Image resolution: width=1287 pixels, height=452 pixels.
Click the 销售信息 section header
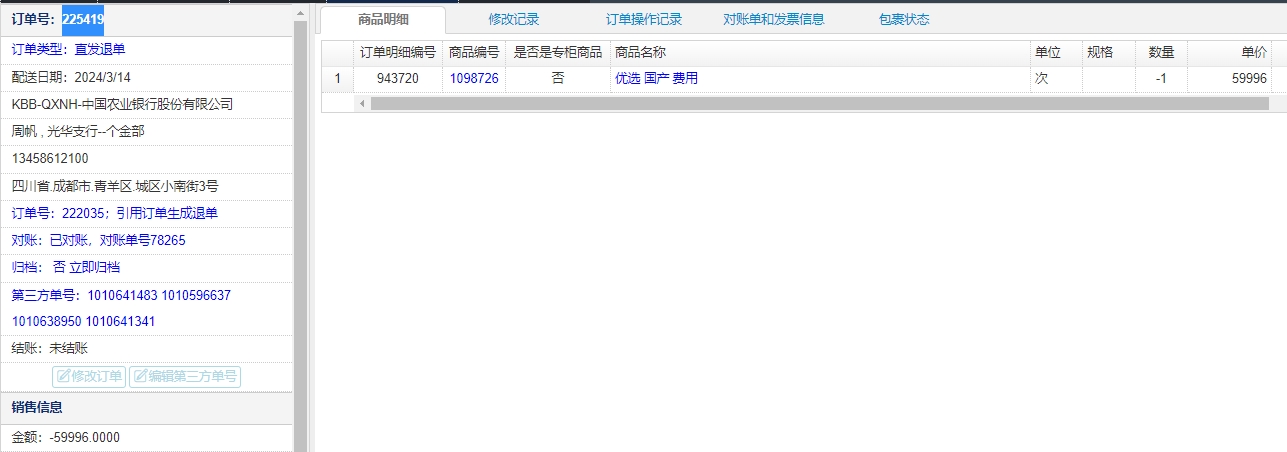tap(147, 407)
